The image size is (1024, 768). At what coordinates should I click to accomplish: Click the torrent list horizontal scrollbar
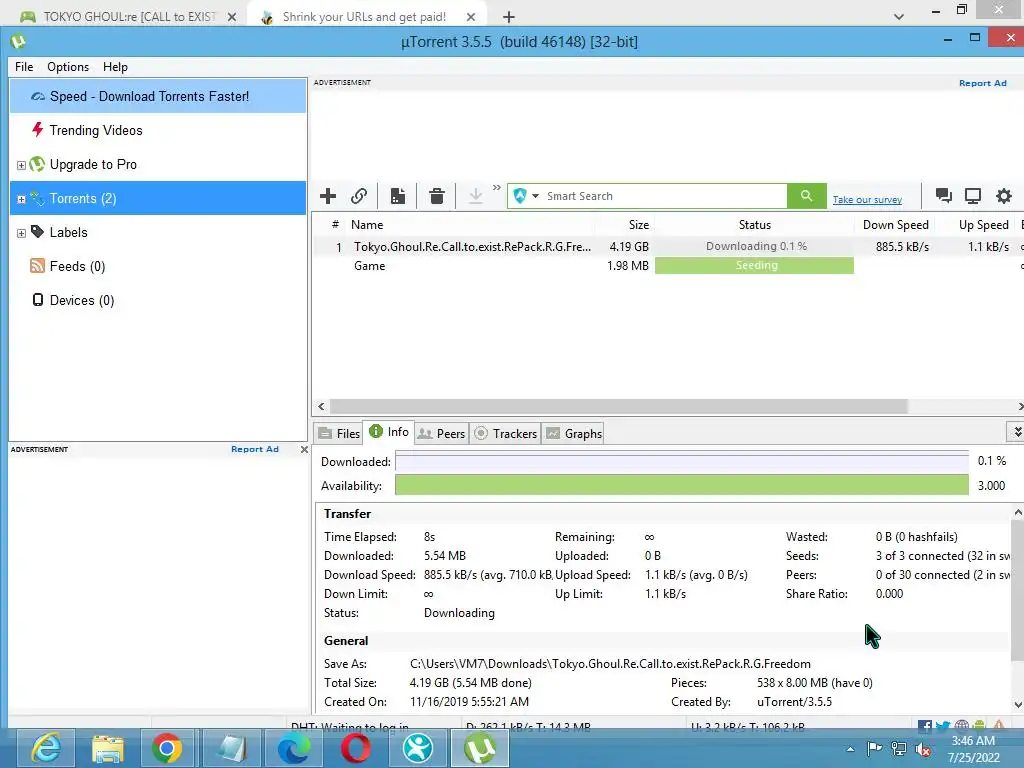(618, 406)
